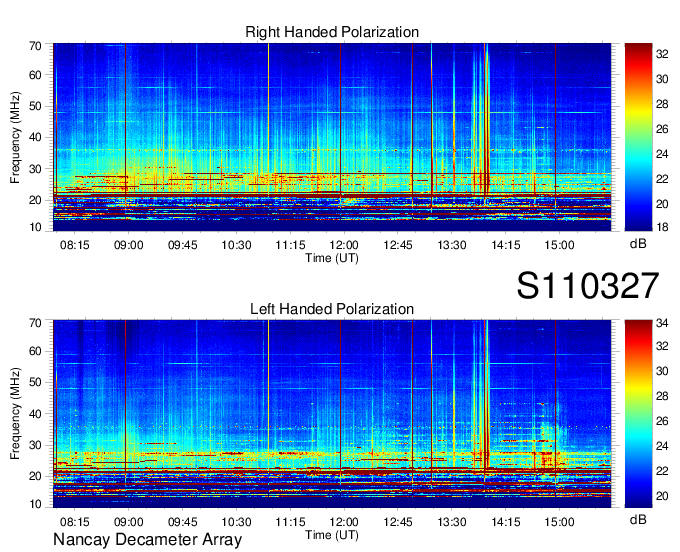Image resolution: width=680 pixels, height=552 pixels.
Task: Click the 12:00 time tick of Right Handed plot
Action: click(344, 245)
